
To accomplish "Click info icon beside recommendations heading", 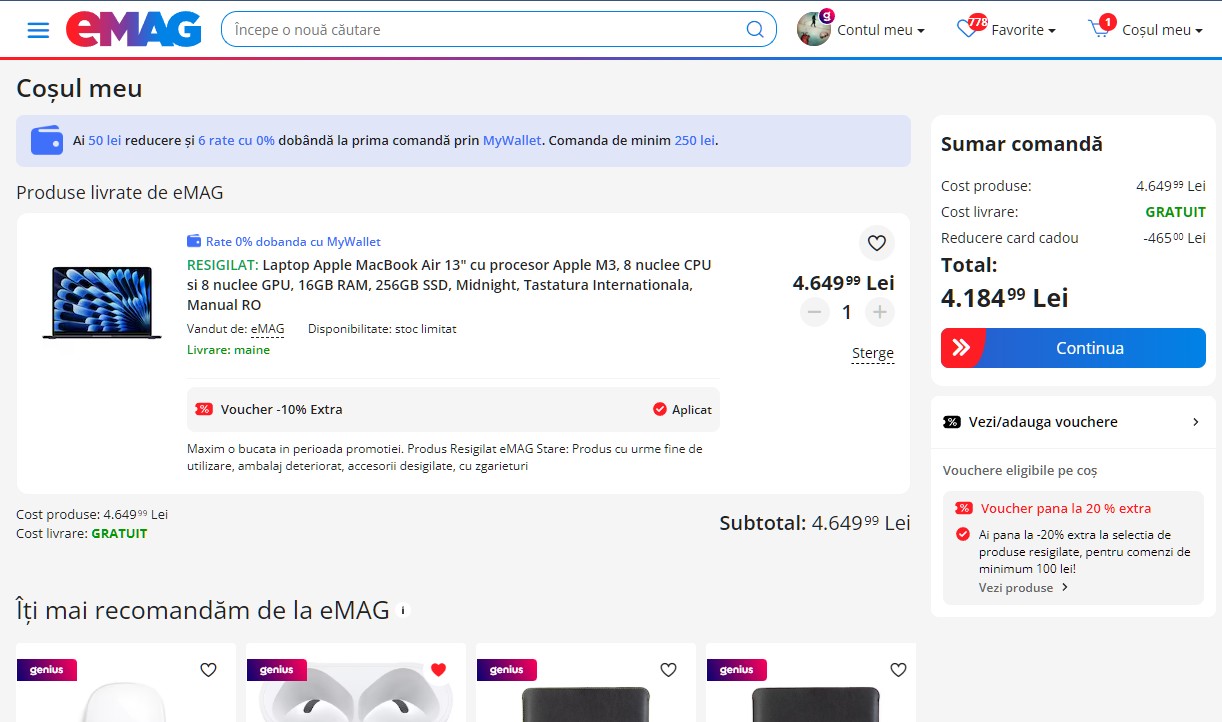I will pos(403,610).
